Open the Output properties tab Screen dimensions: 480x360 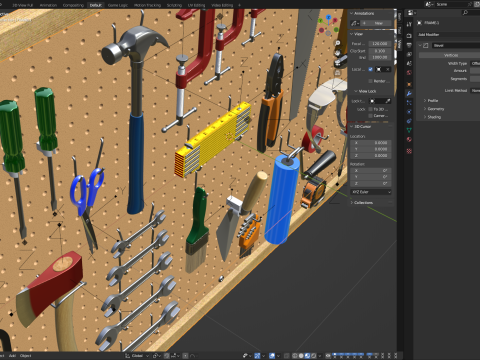coord(409,45)
